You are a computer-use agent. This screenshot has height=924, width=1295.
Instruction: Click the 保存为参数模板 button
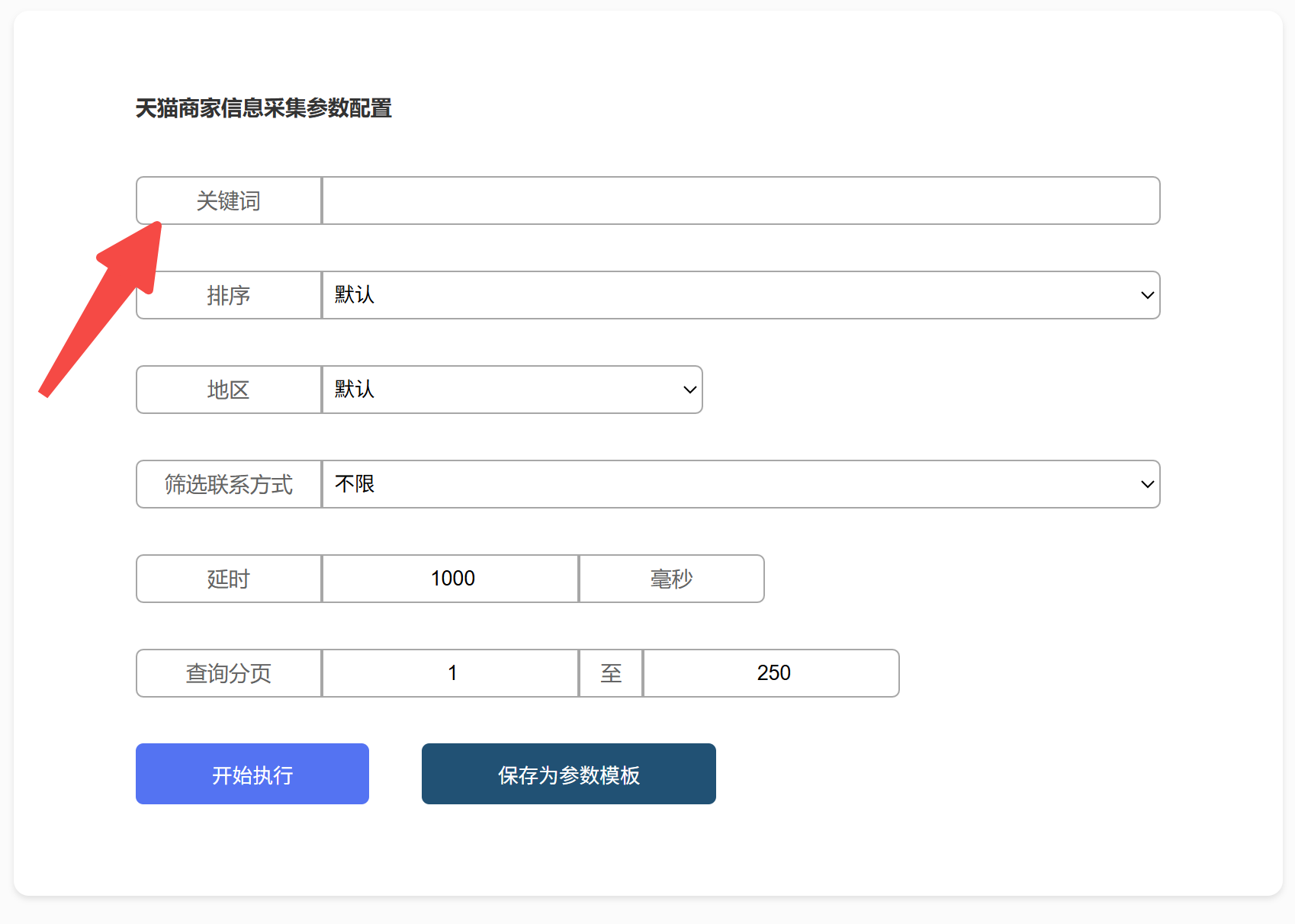click(x=569, y=774)
